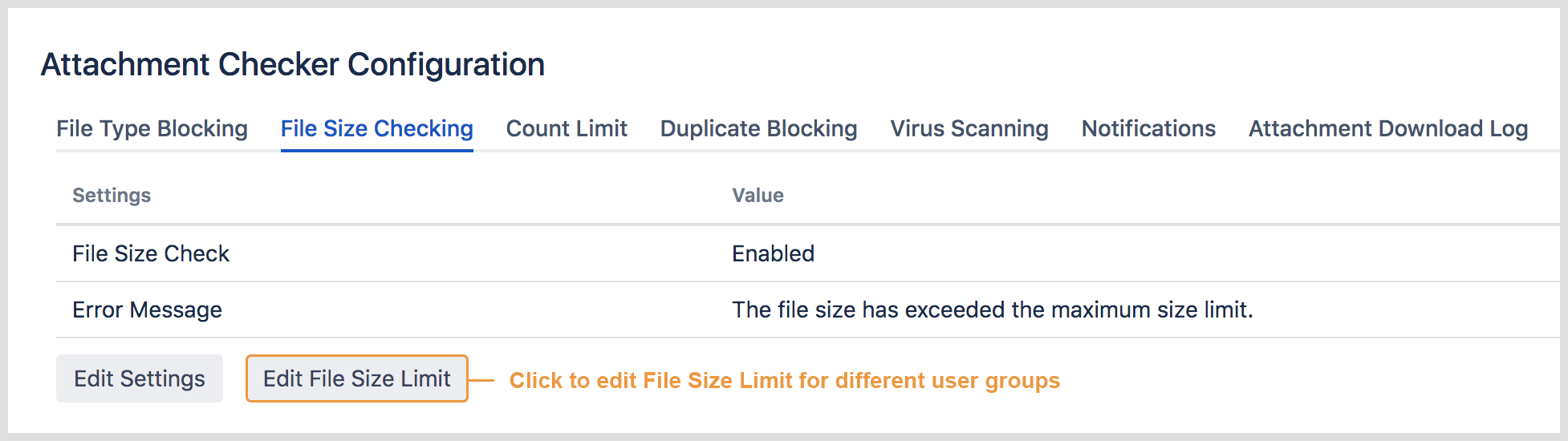The width and height of the screenshot is (1568, 441).
Task: Select the Error Message setting label
Action: (x=147, y=310)
